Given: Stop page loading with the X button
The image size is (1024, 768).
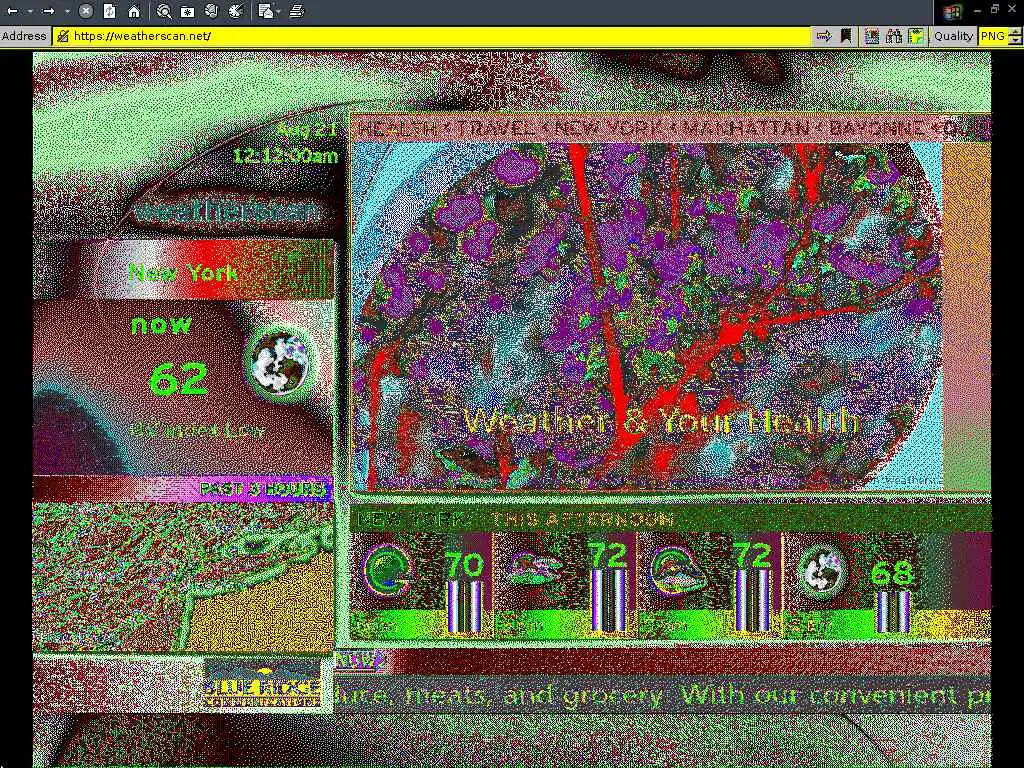Looking at the screenshot, I should coord(86,11).
